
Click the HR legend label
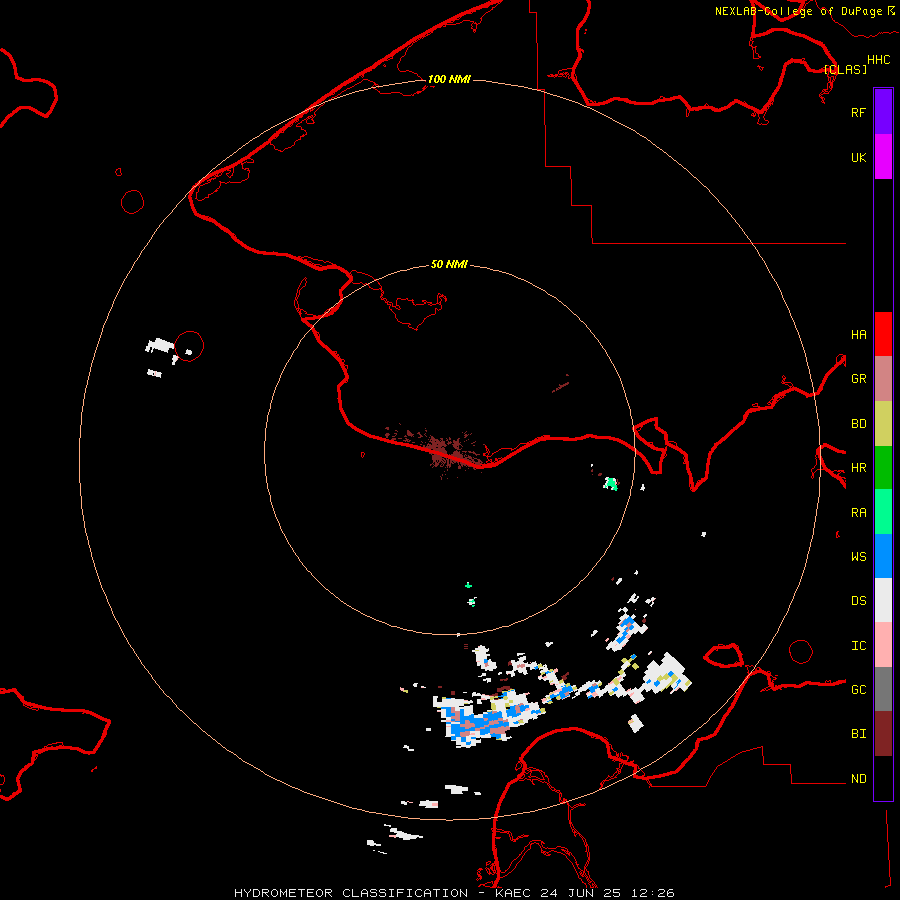[858, 468]
